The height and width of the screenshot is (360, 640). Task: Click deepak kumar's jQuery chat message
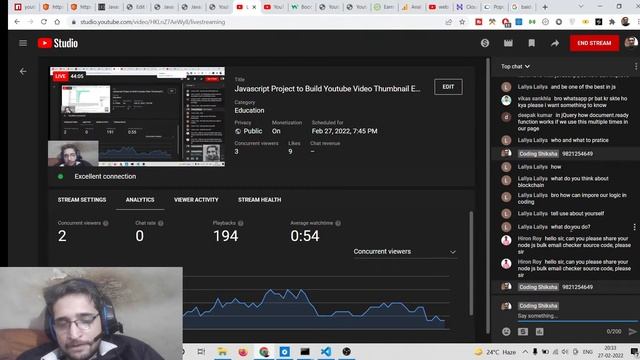point(573,122)
